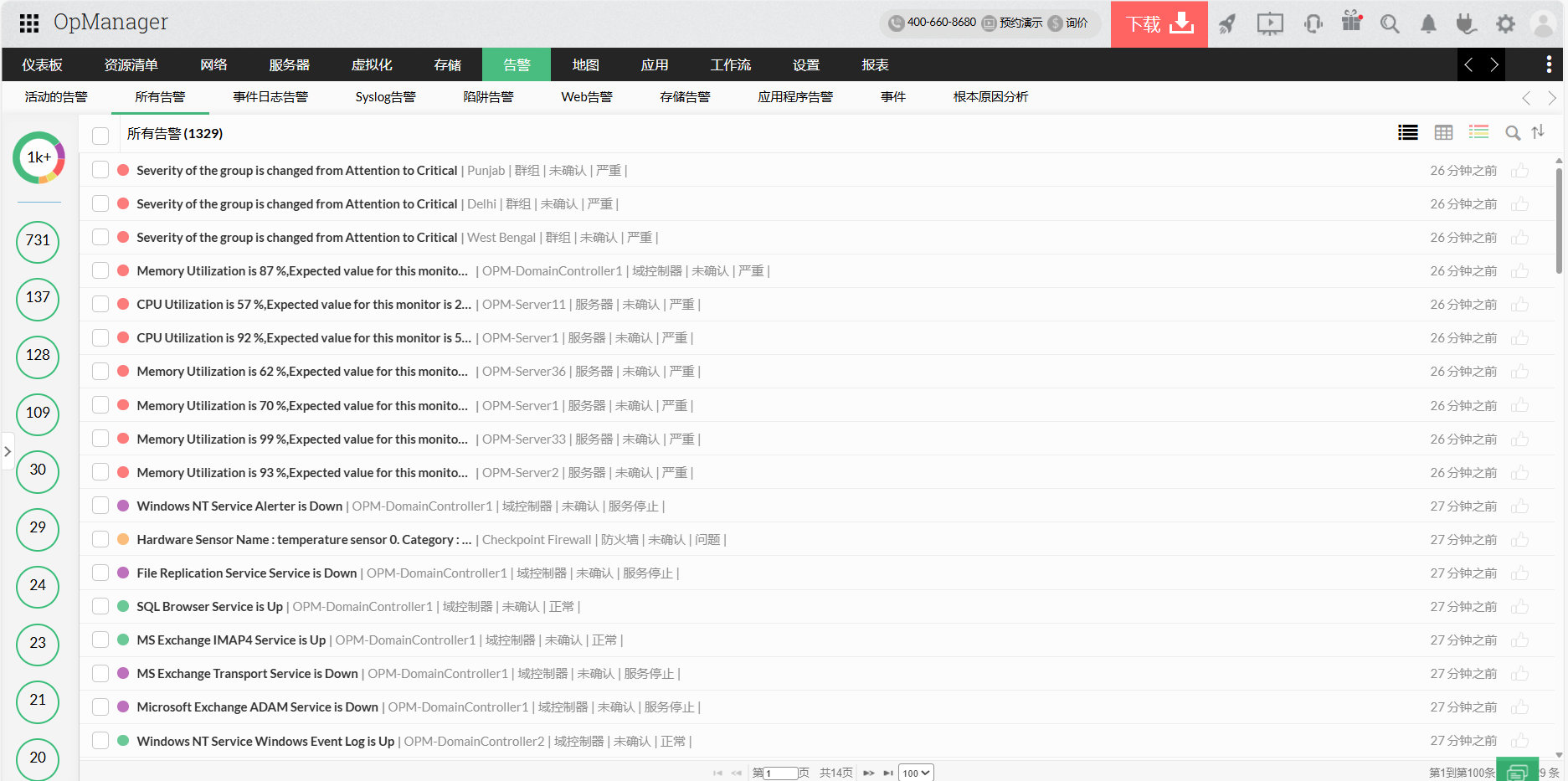This screenshot has width=1568, height=781.
Task: Toggle the select-all alarms checkbox
Action: 100,135
